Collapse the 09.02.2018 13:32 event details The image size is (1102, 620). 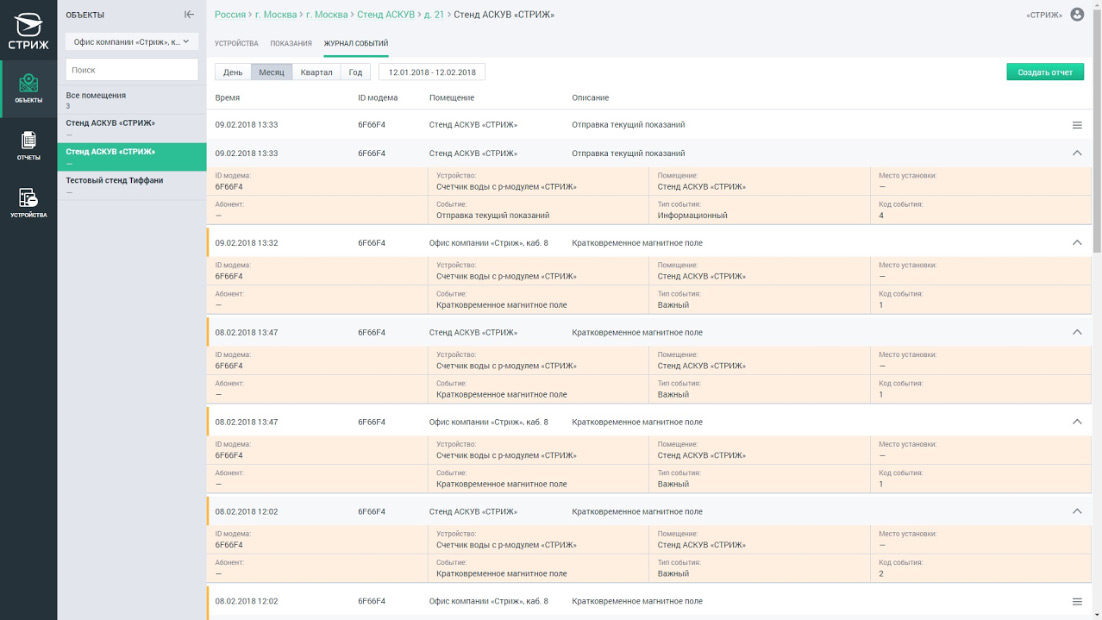point(1077,243)
